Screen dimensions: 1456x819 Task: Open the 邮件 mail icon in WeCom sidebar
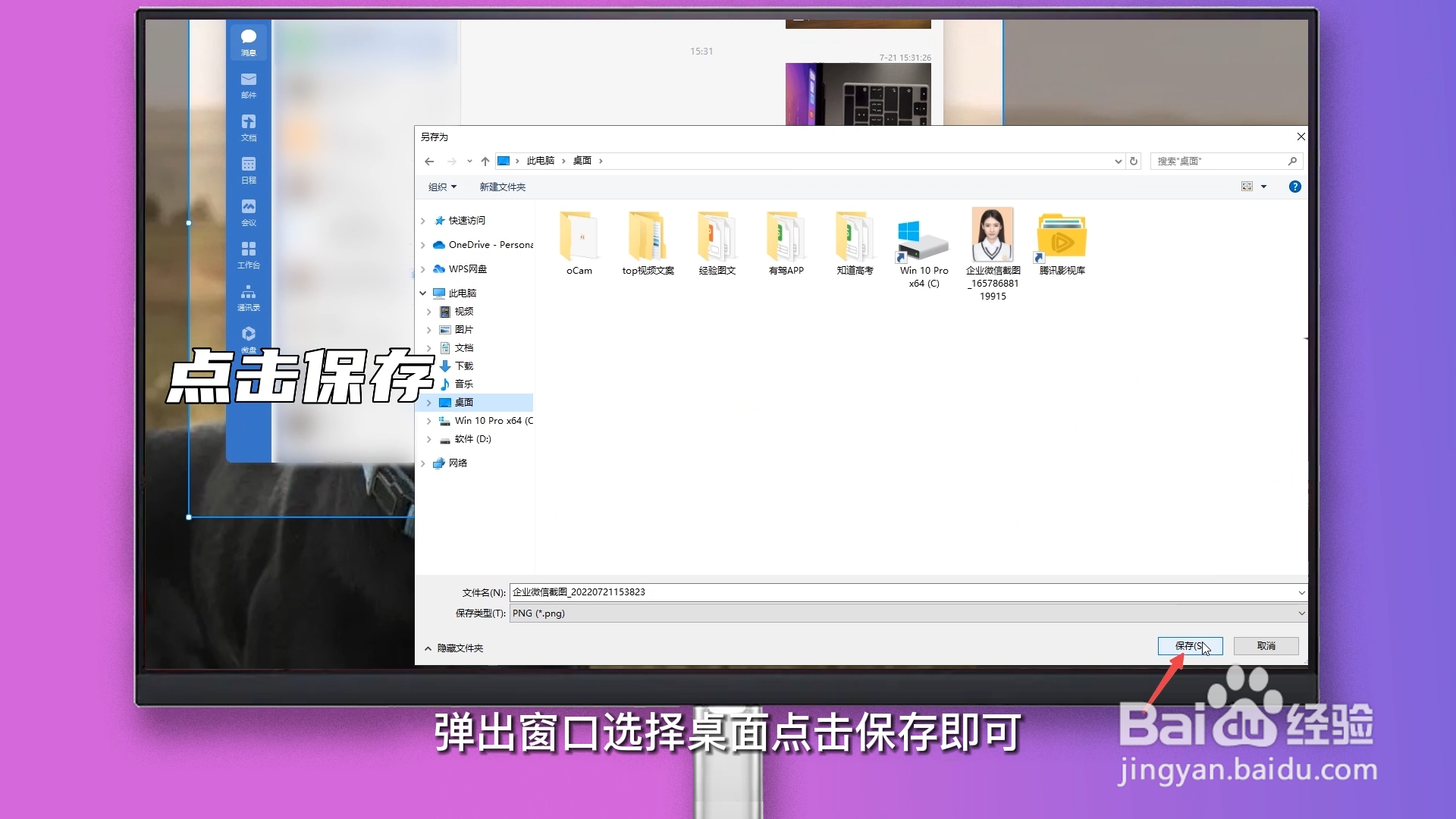(249, 85)
